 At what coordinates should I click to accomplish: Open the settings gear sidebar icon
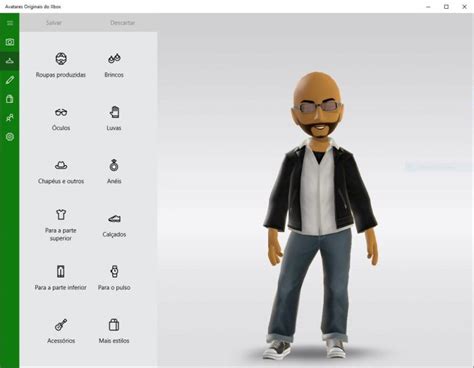click(10, 137)
